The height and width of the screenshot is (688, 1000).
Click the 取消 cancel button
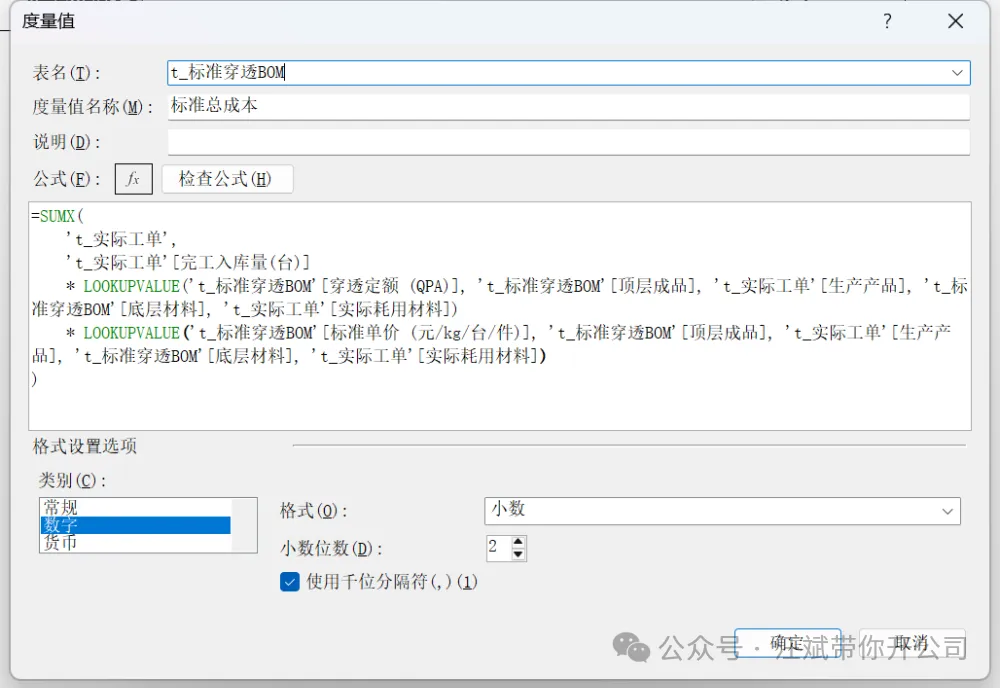coord(911,643)
